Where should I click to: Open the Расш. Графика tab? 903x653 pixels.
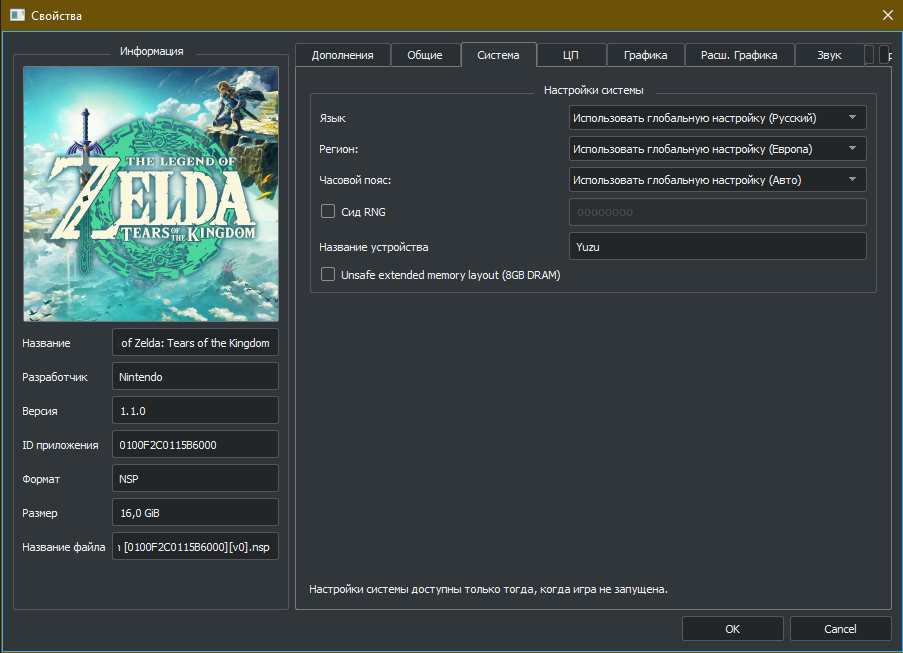pos(739,55)
